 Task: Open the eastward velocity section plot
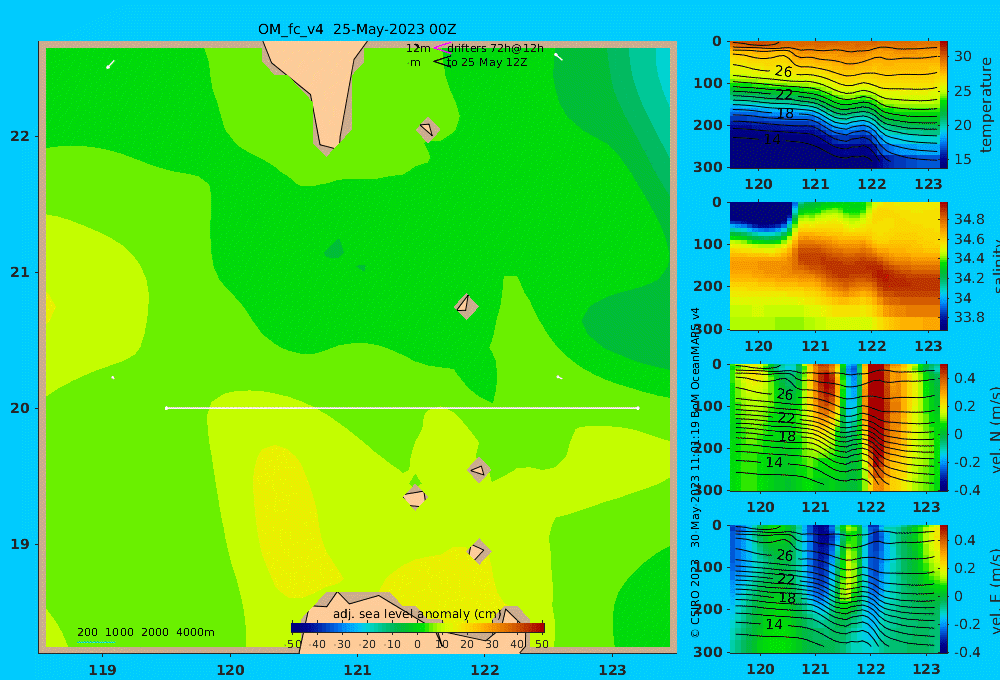pos(834,589)
